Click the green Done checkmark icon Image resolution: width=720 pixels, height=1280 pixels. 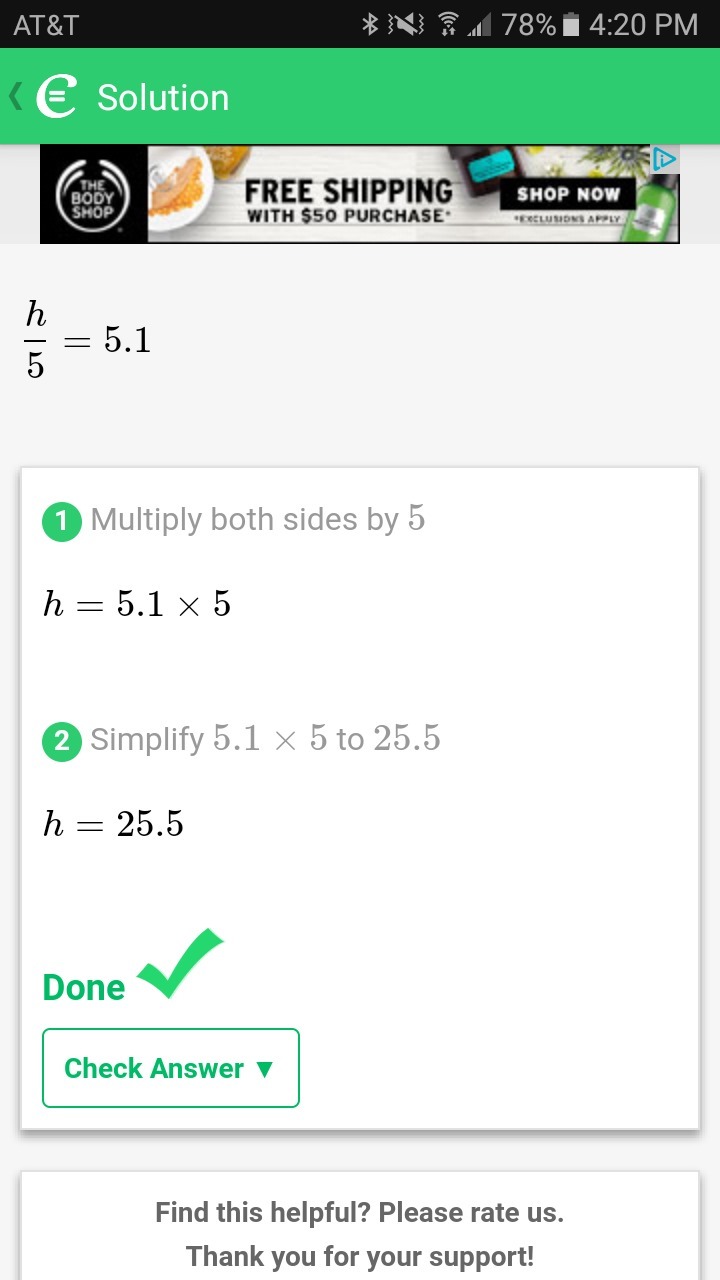click(x=180, y=964)
